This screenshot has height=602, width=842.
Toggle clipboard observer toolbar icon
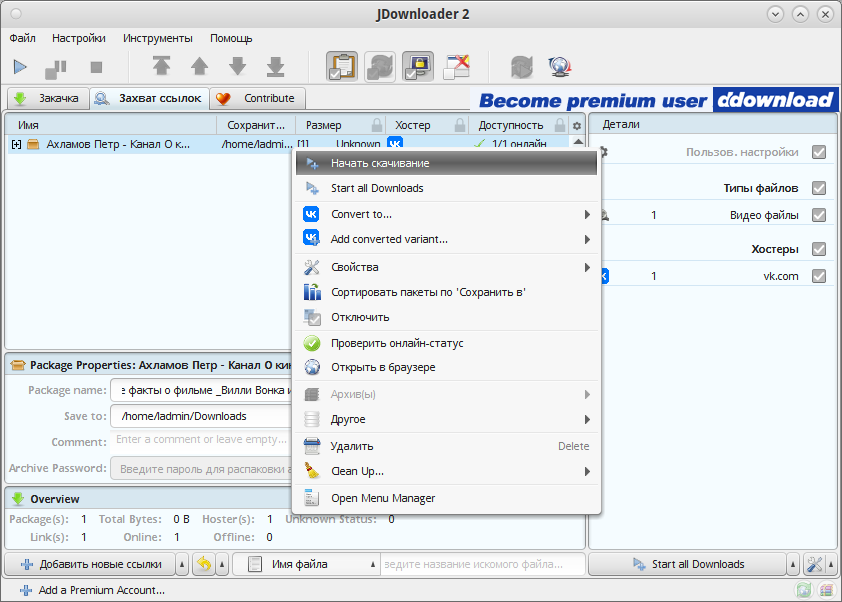[342, 67]
